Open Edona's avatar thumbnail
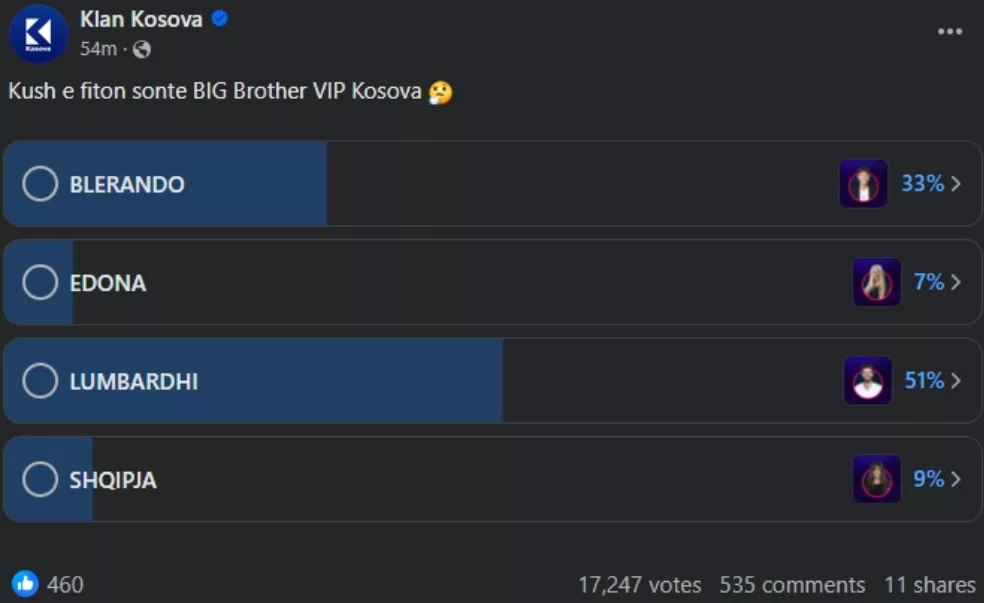 click(x=877, y=282)
